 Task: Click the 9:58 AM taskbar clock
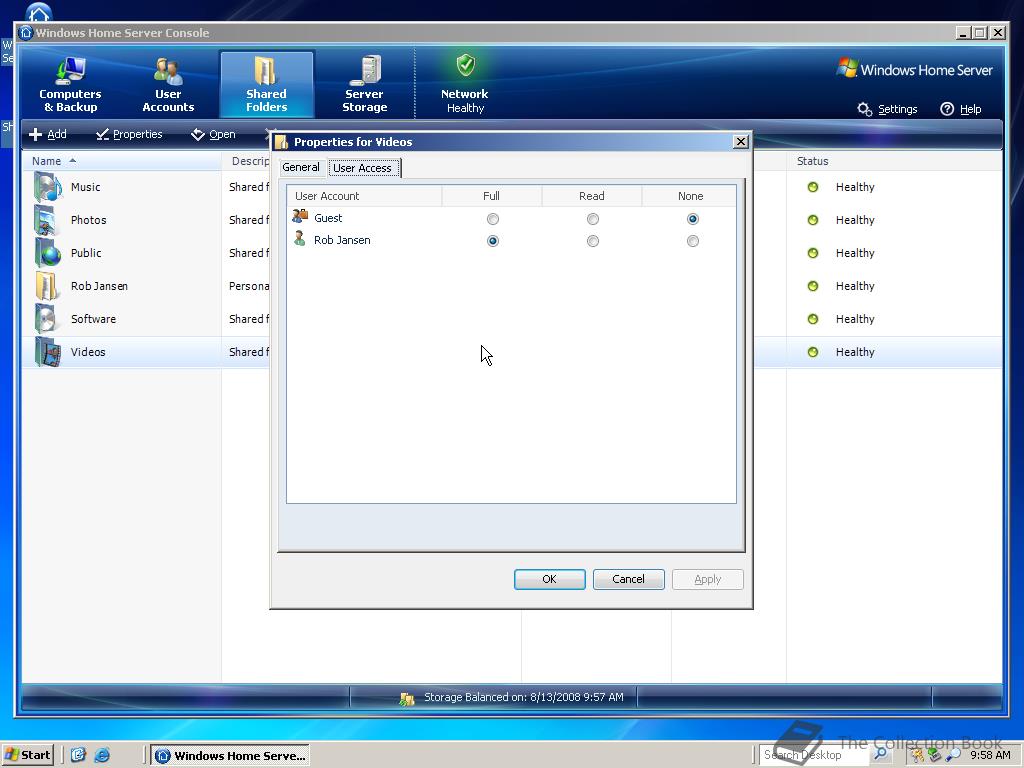tap(990, 755)
